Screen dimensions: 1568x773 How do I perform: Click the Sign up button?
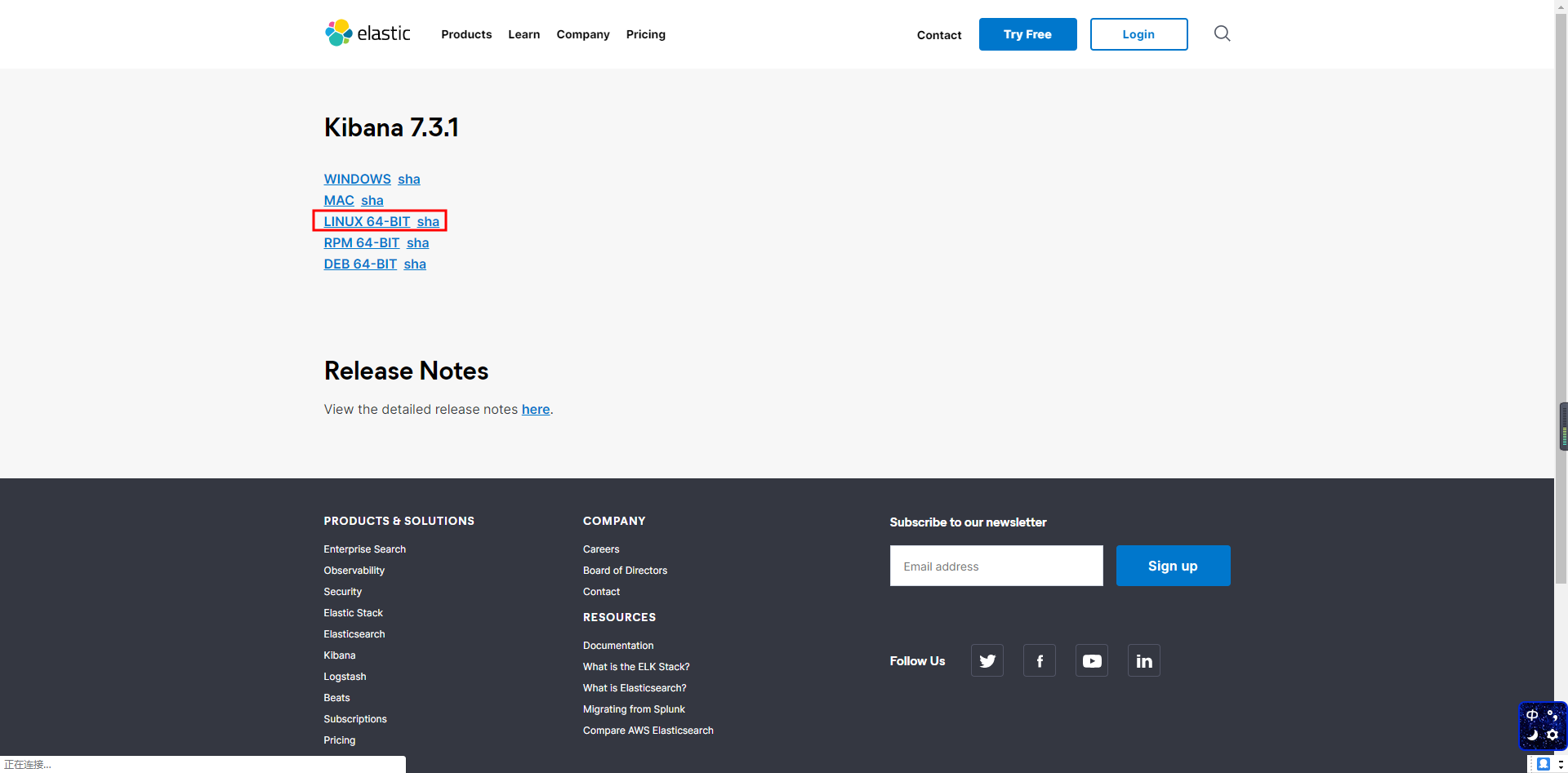(x=1173, y=566)
